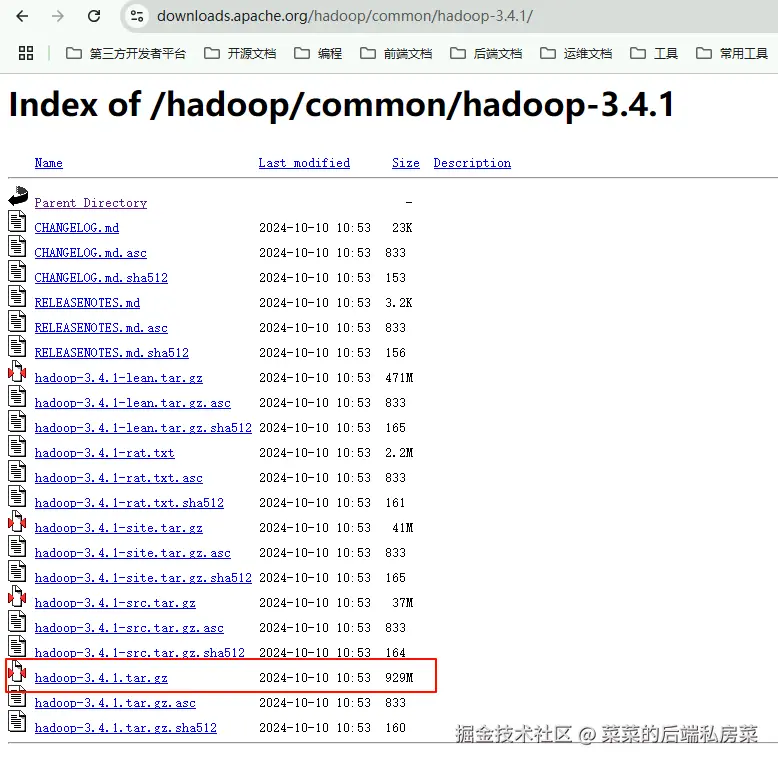Click the file icon beside RELEASENOTES.md.asc
Image resolution: width=778 pixels, height=765 pixels.
17,321
